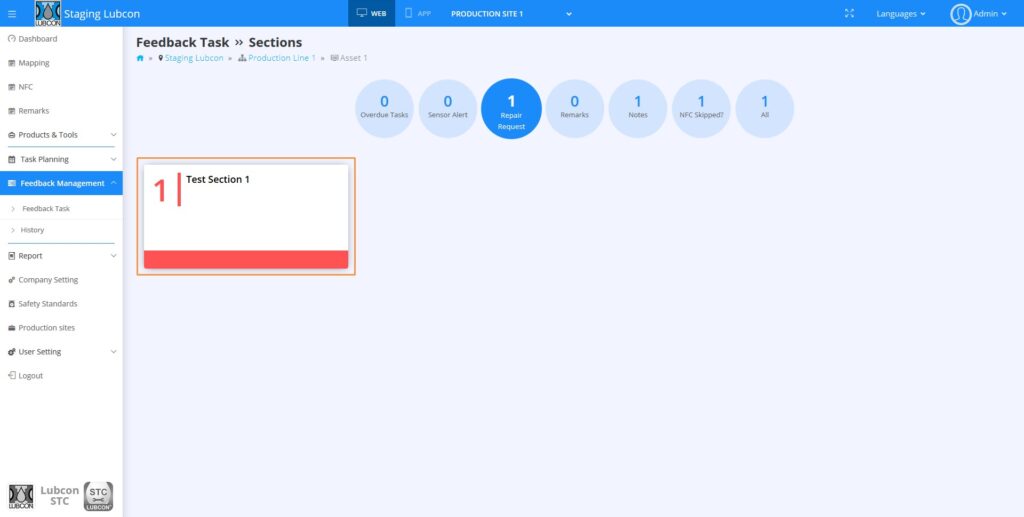Open Dashboard from the sidebar
This screenshot has width=1024, height=517.
point(37,39)
